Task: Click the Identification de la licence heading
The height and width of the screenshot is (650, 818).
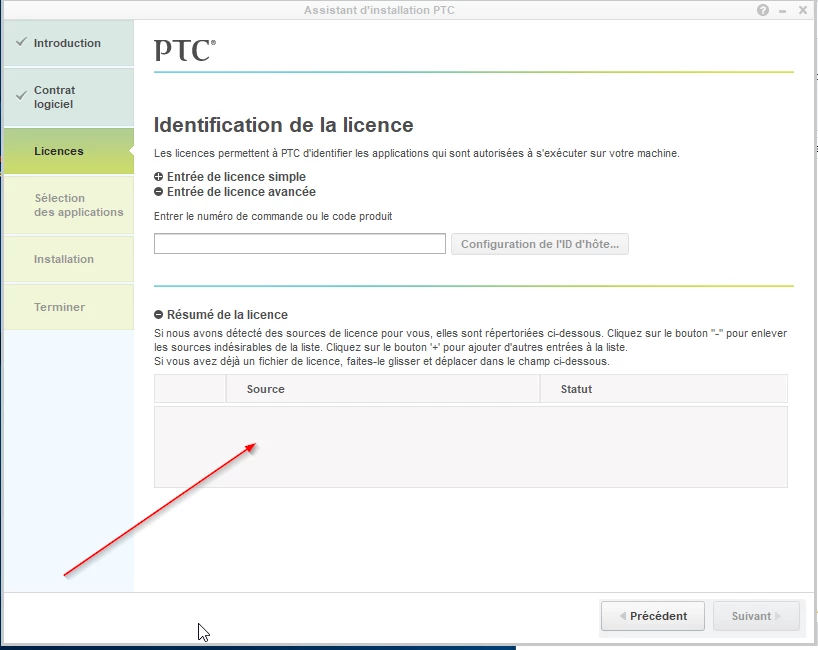Action: coord(283,125)
